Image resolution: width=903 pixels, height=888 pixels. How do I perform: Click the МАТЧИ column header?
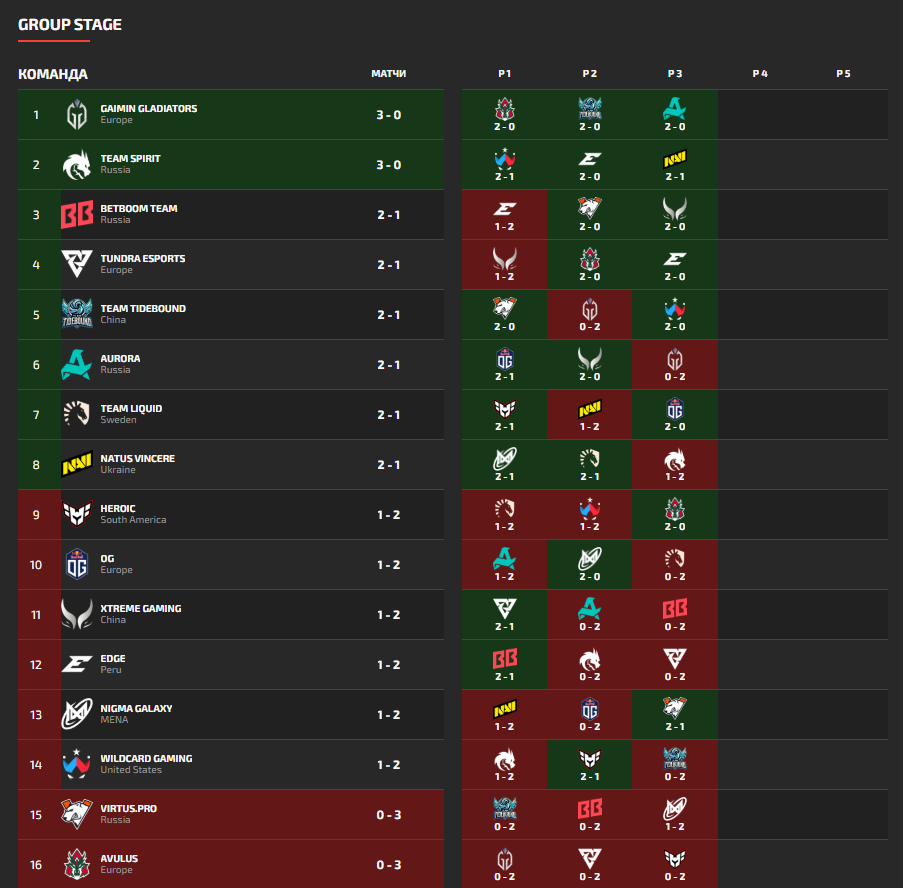tap(388, 74)
